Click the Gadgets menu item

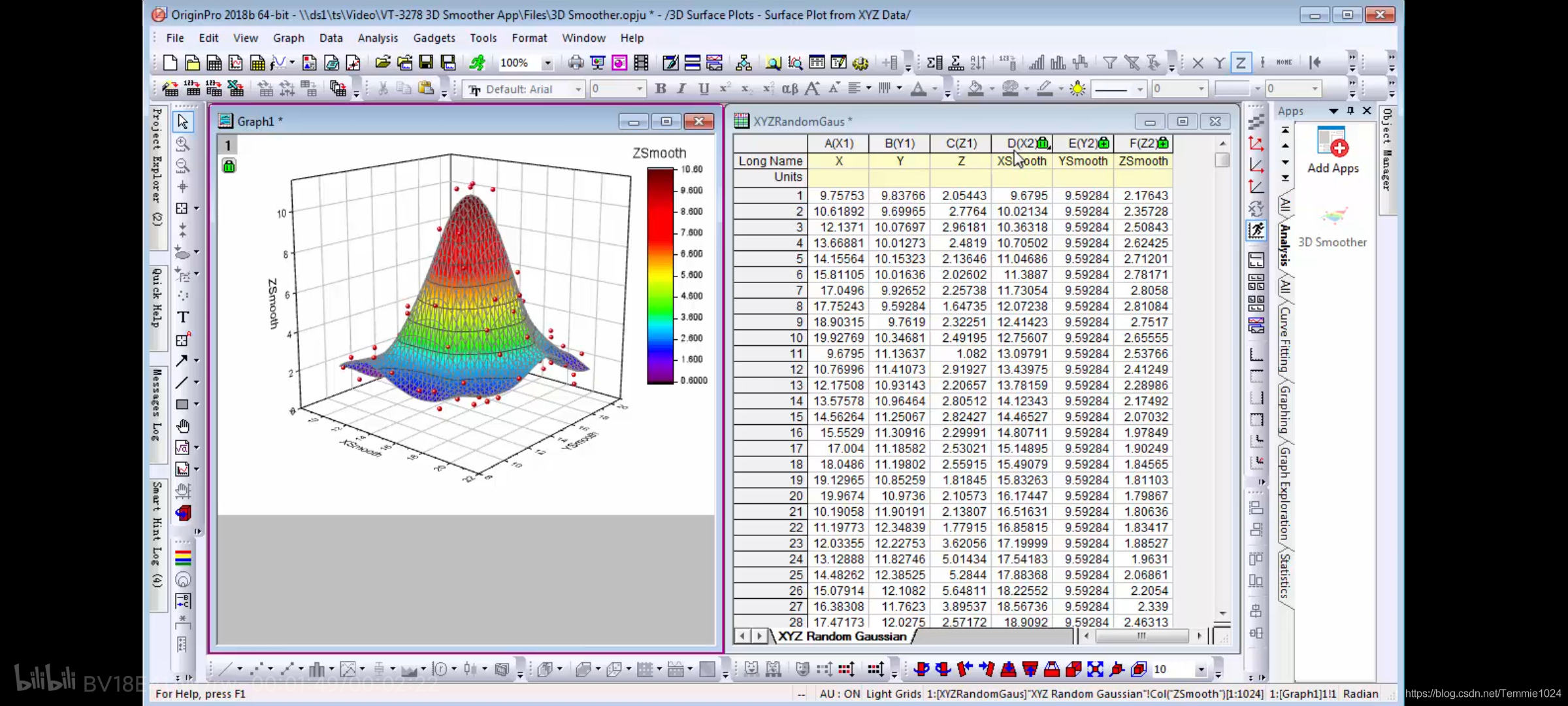tap(433, 37)
